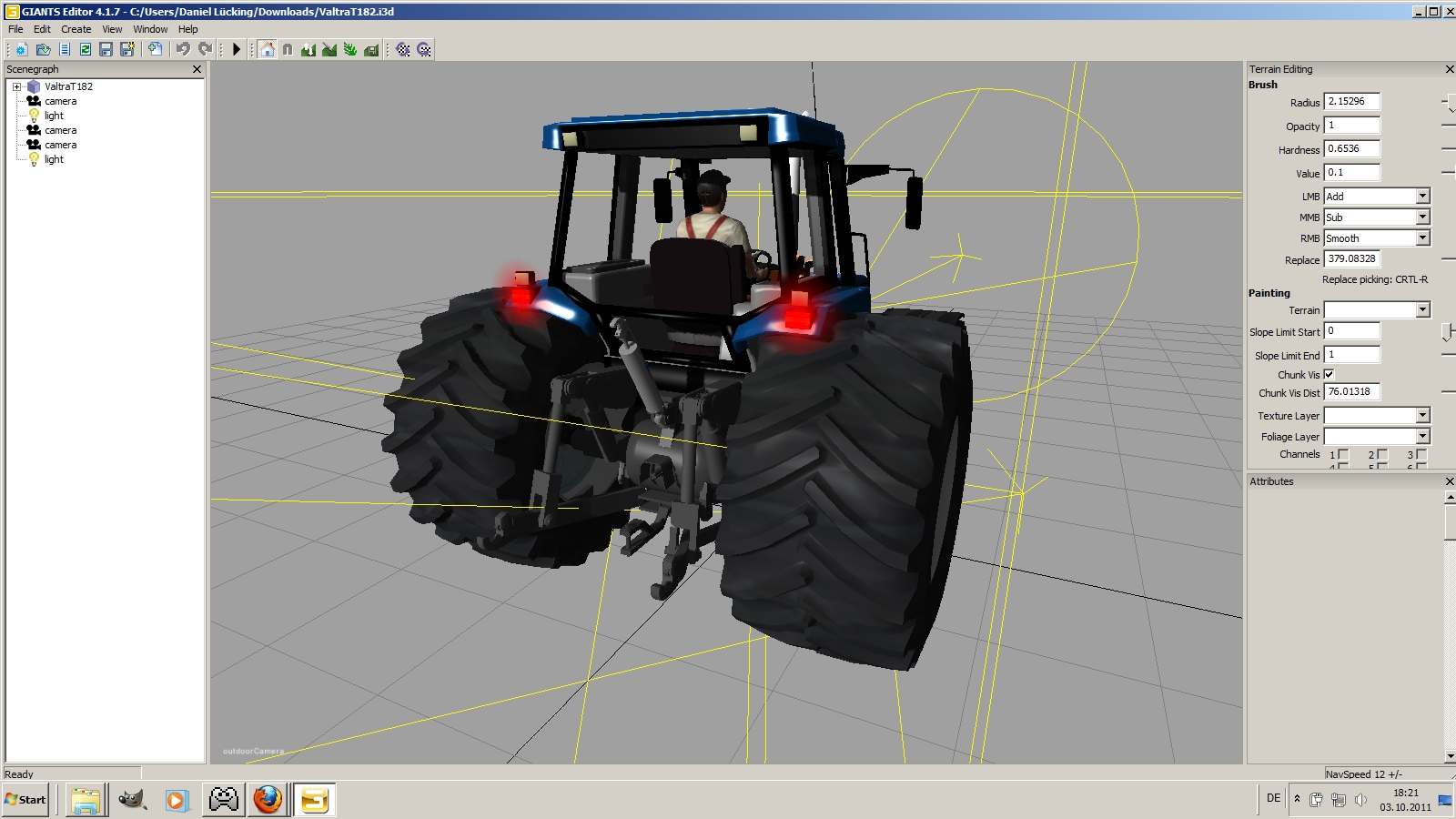1456x819 pixels.
Task: Click the first checkered sphere toolbar icon
Action: [x=403, y=49]
